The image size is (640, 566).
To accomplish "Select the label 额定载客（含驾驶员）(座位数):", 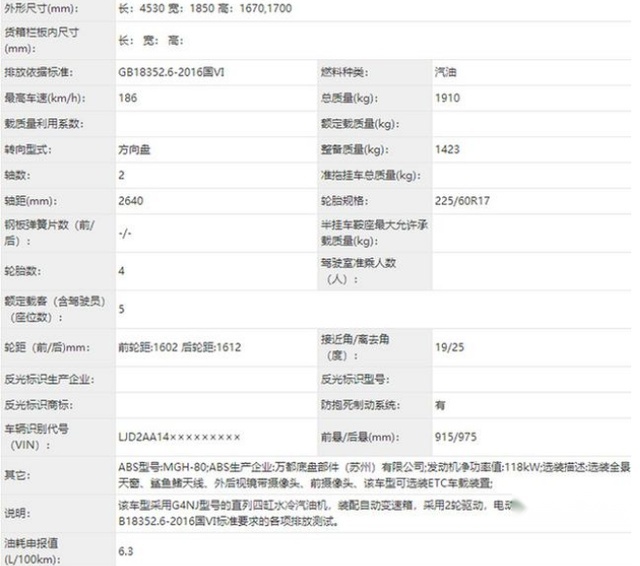I will point(55,309).
